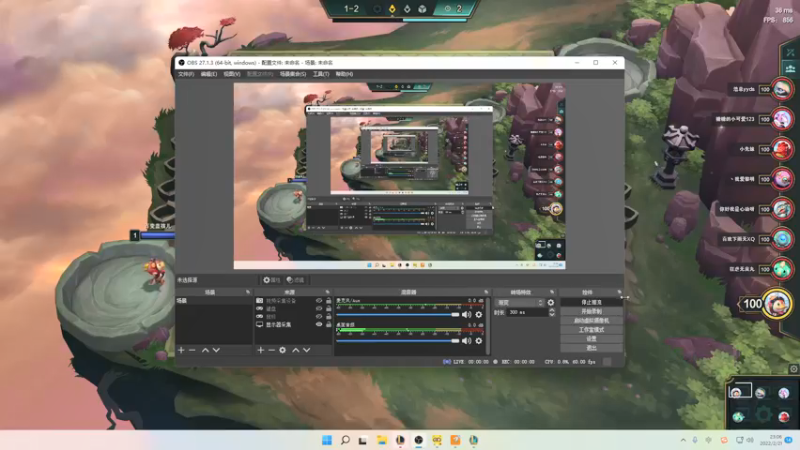Move source up in Sources panel
This screenshot has height=450, width=800.
click(295, 350)
